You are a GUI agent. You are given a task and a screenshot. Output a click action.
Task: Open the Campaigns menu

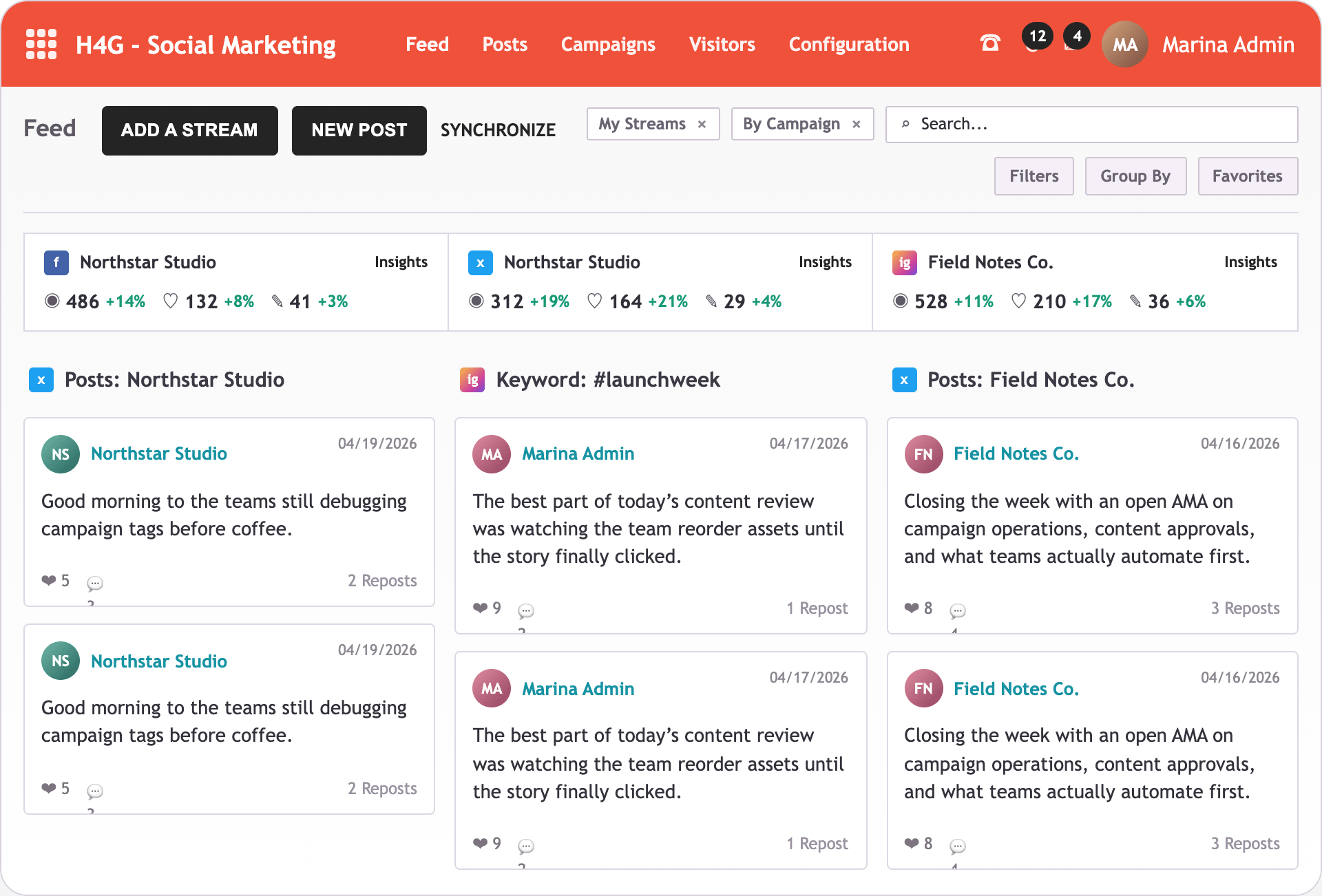pos(608,45)
